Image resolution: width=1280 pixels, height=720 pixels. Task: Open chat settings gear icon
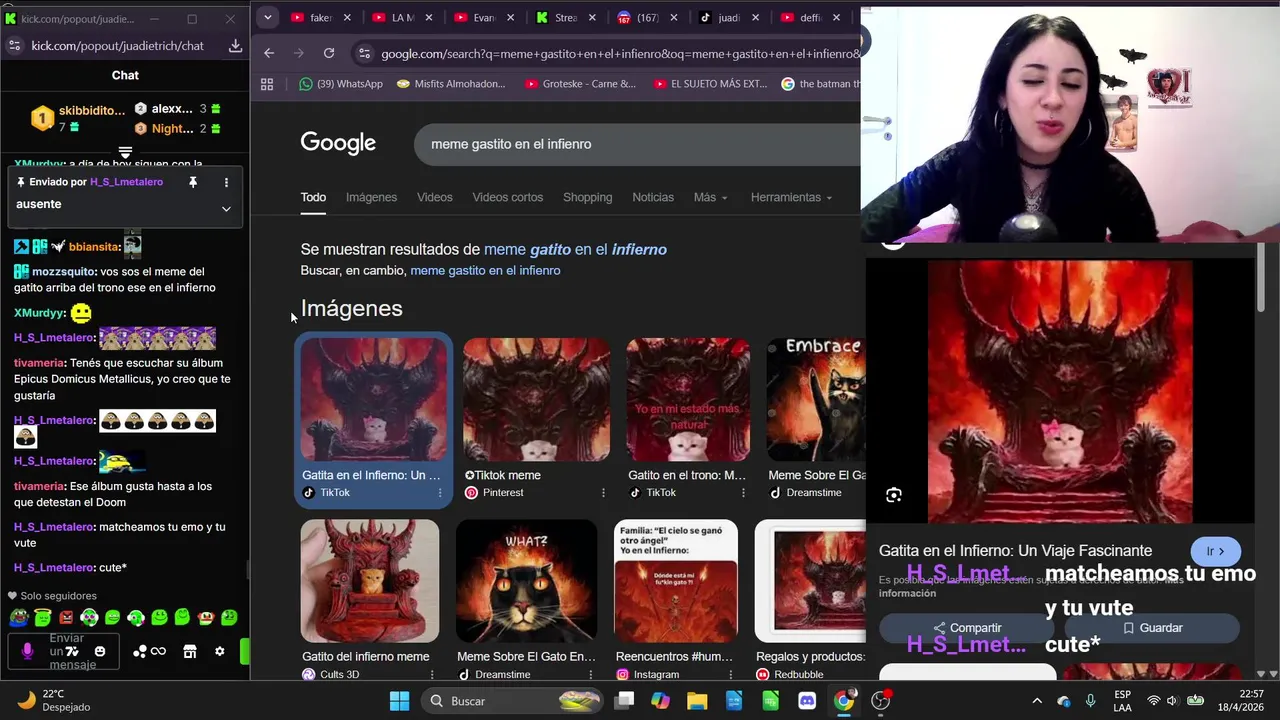(x=220, y=652)
